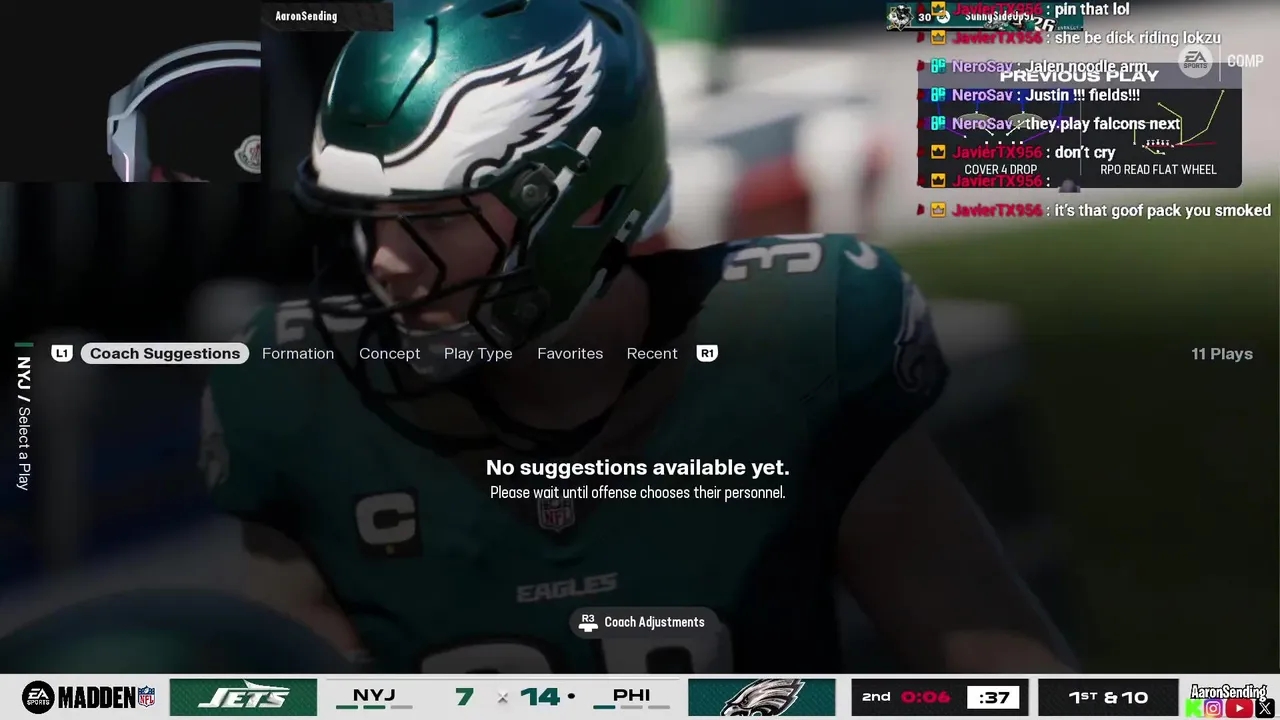The width and height of the screenshot is (1280, 720).
Task: Switch to the Concept tab
Action: click(389, 353)
